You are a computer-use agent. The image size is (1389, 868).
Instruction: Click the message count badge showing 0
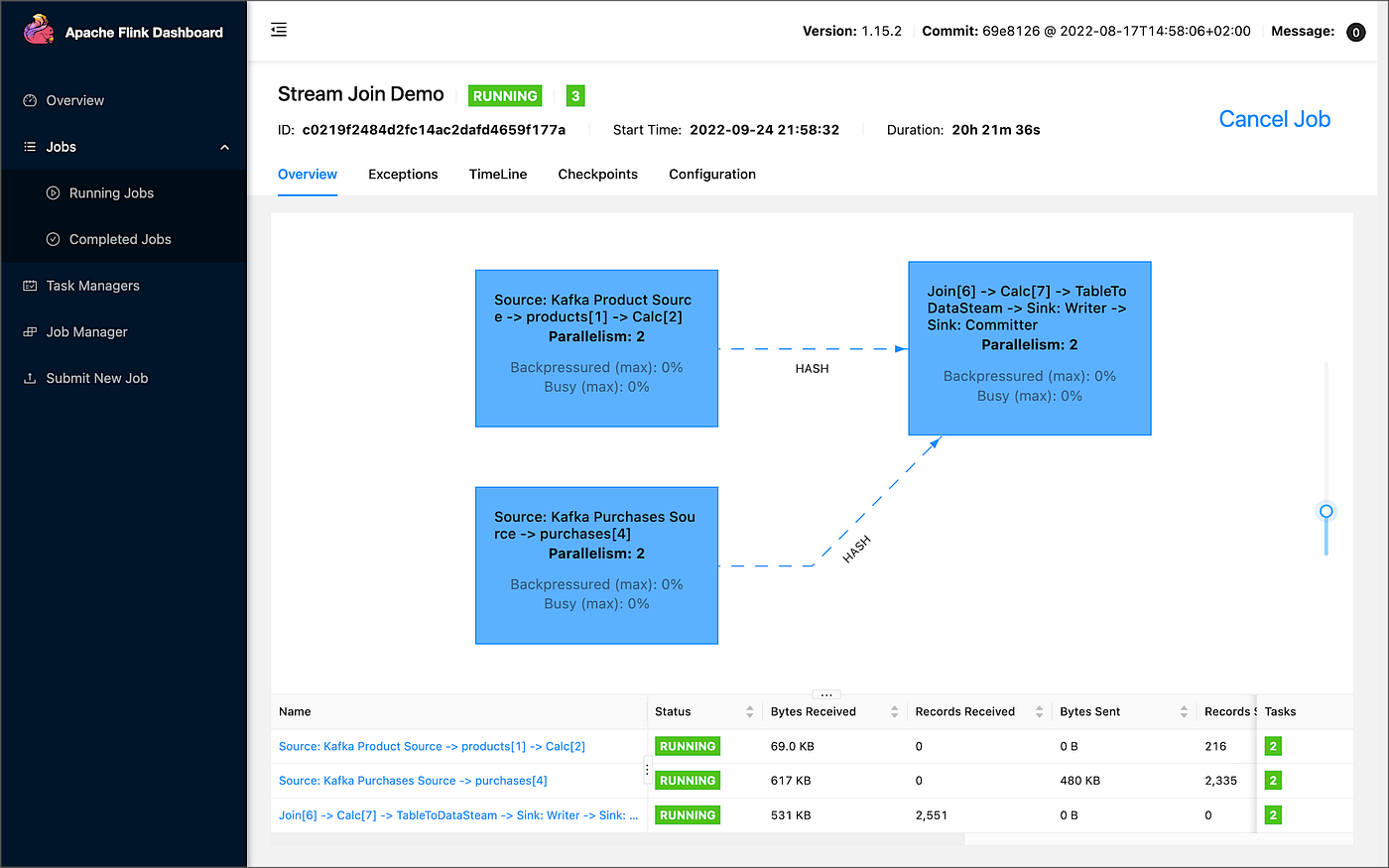(x=1355, y=33)
